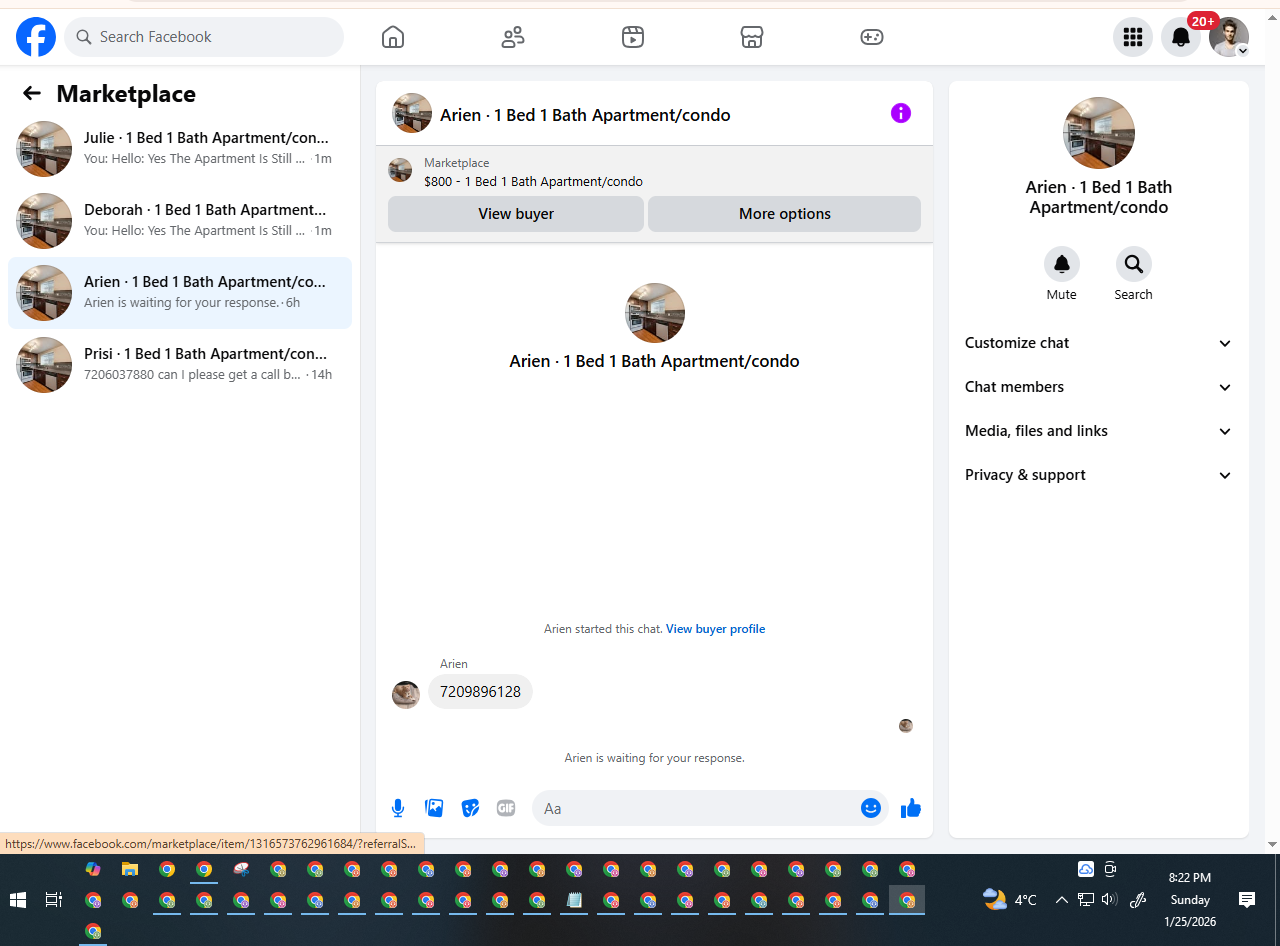This screenshot has width=1280, height=946.
Task: Open the Windows Start menu
Action: [18, 900]
